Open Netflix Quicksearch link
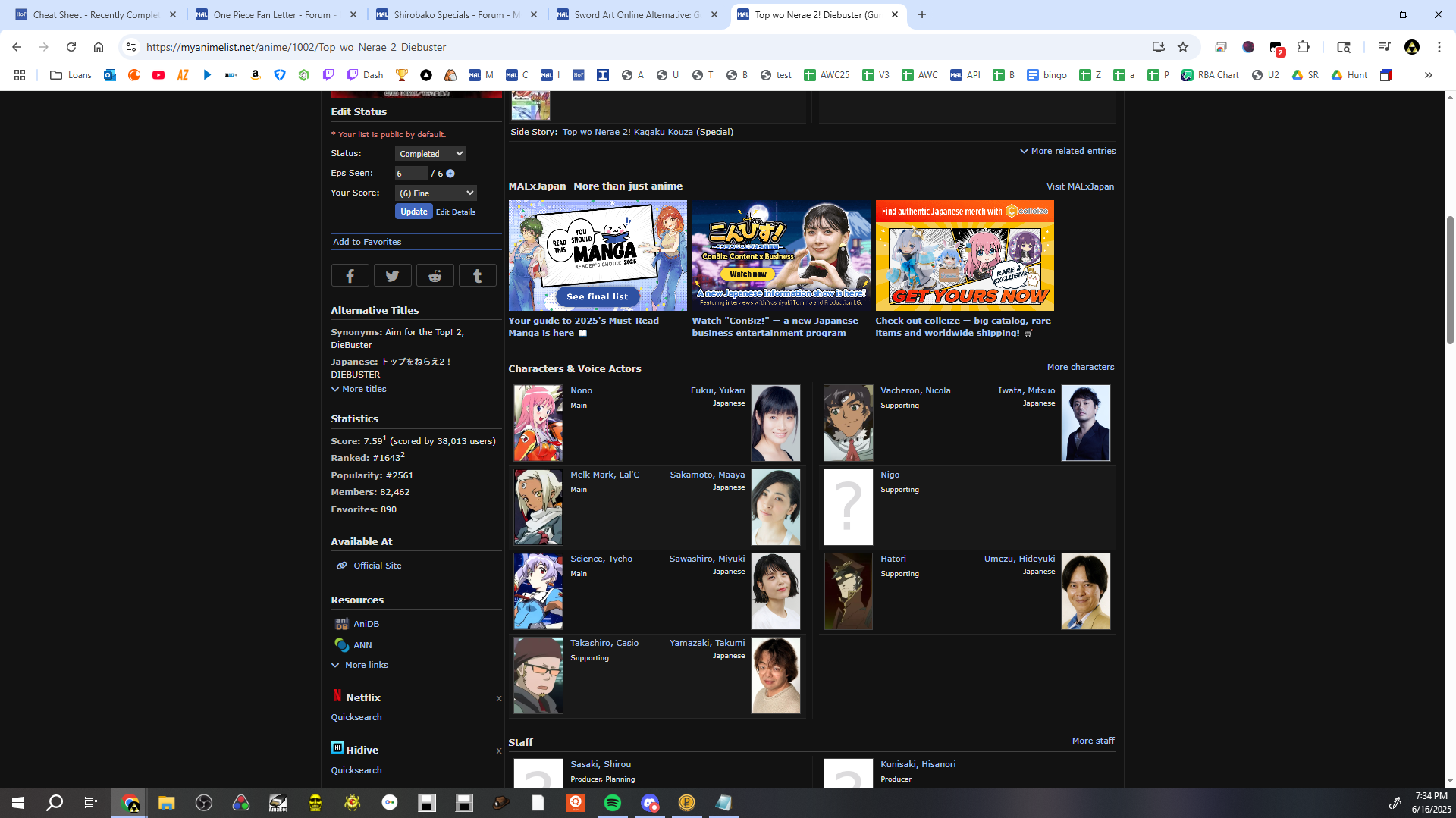Viewport: 1456px width, 818px height. [x=356, y=717]
